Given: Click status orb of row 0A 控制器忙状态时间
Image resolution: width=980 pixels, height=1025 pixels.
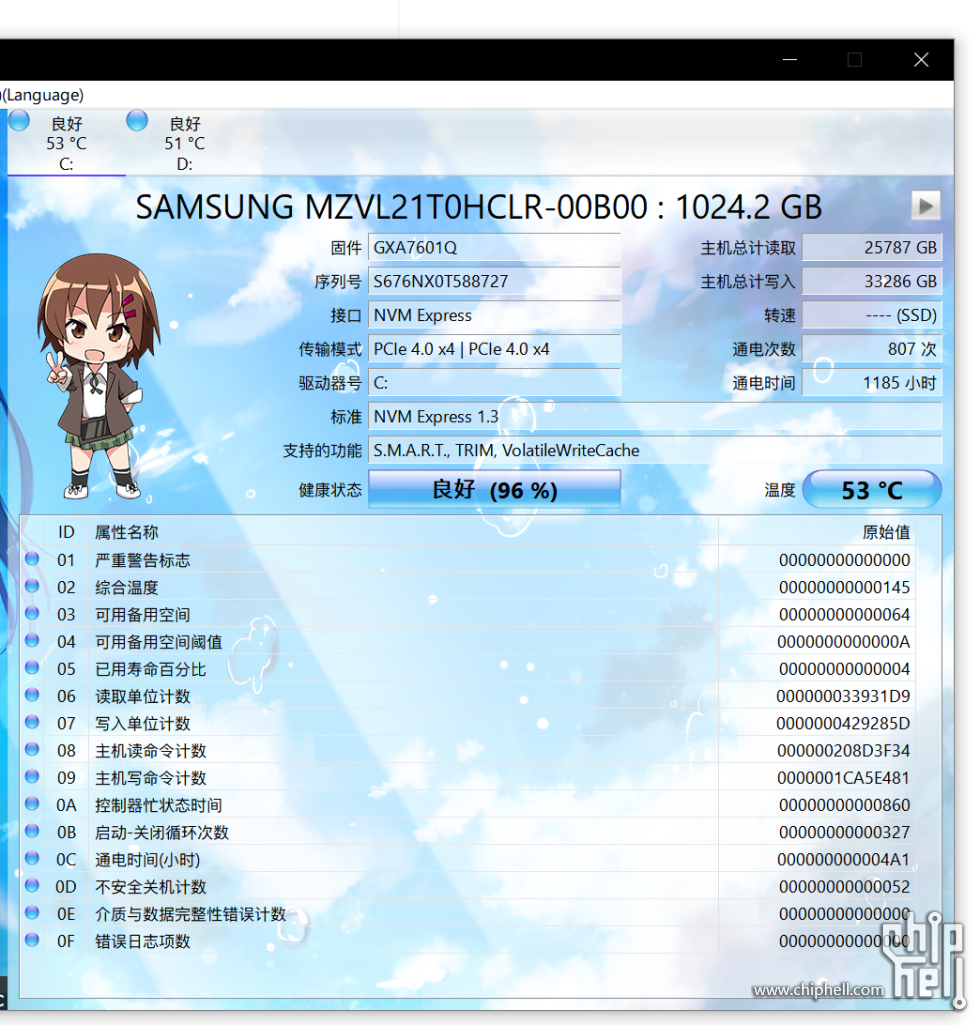Looking at the screenshot, I should tap(32, 804).
